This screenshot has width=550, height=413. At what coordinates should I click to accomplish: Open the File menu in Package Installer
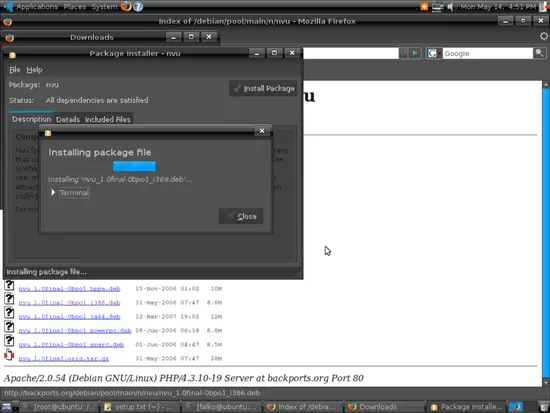point(14,70)
